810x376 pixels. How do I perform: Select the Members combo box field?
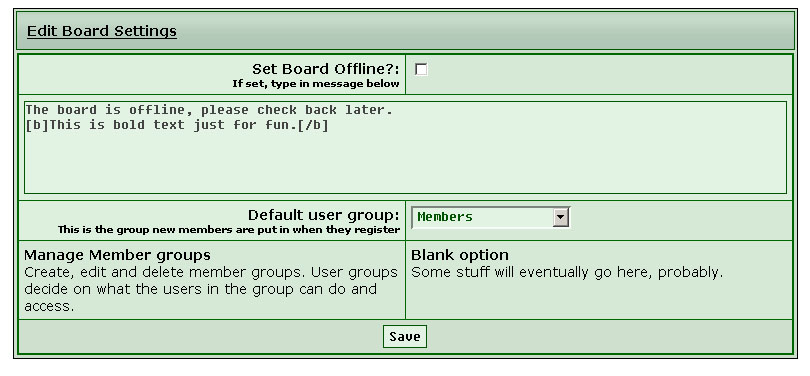(490, 217)
